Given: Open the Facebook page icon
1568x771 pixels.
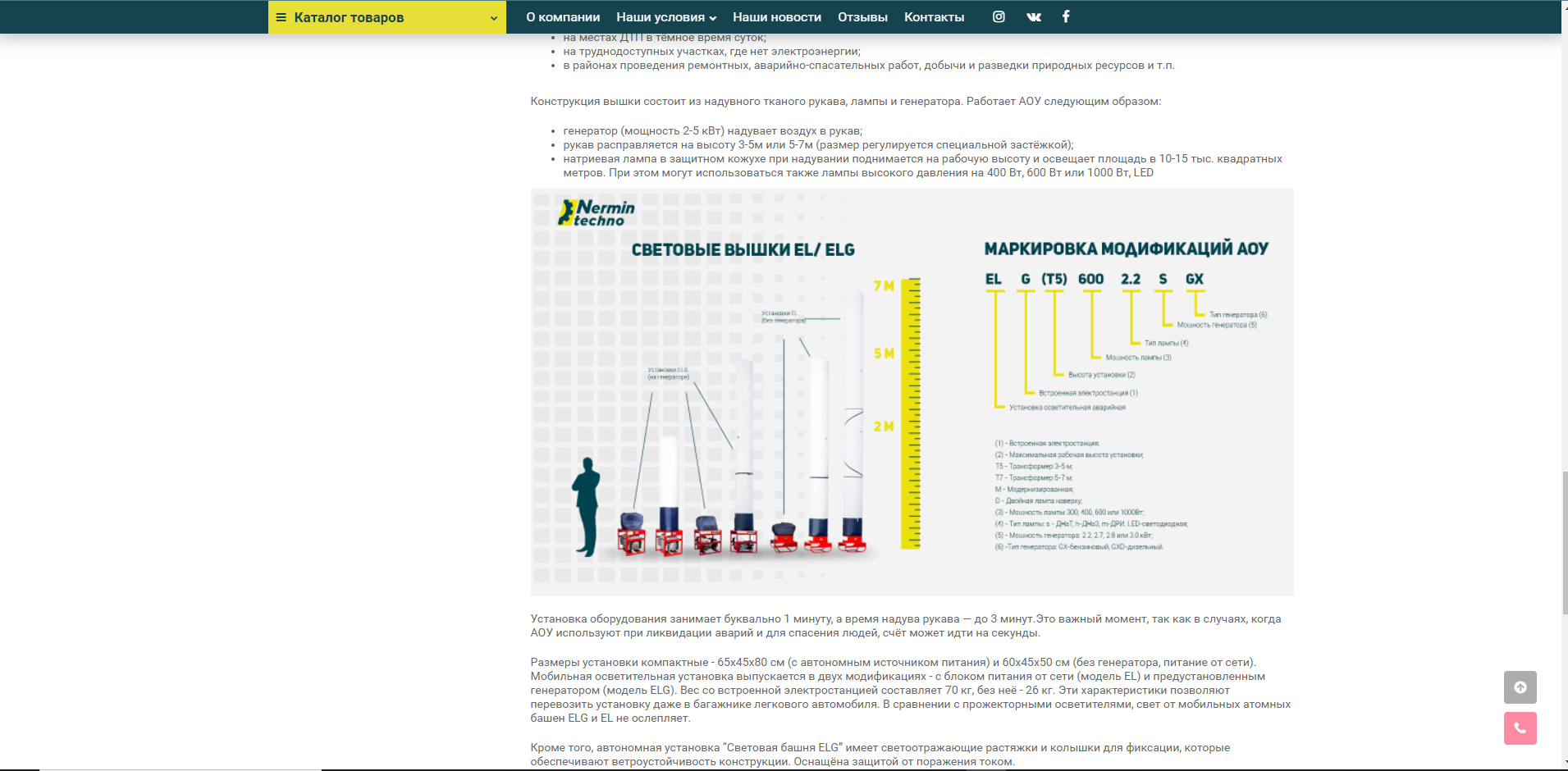Looking at the screenshot, I should tap(1066, 16).
